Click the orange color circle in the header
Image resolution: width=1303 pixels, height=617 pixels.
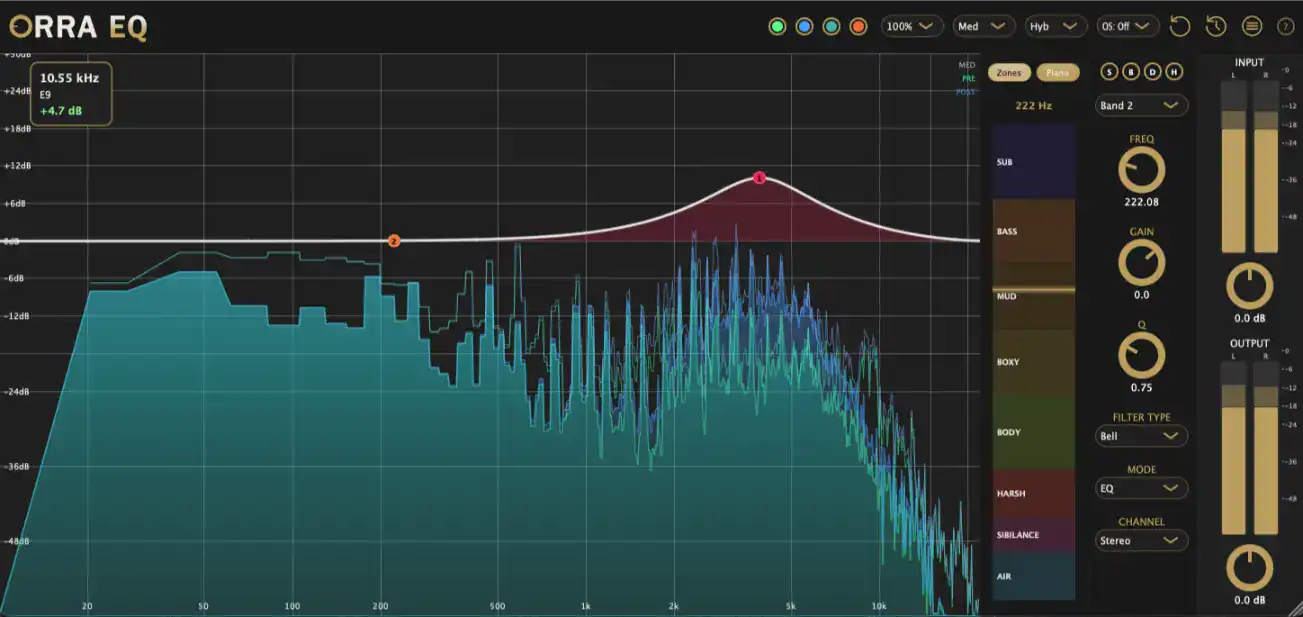click(858, 26)
